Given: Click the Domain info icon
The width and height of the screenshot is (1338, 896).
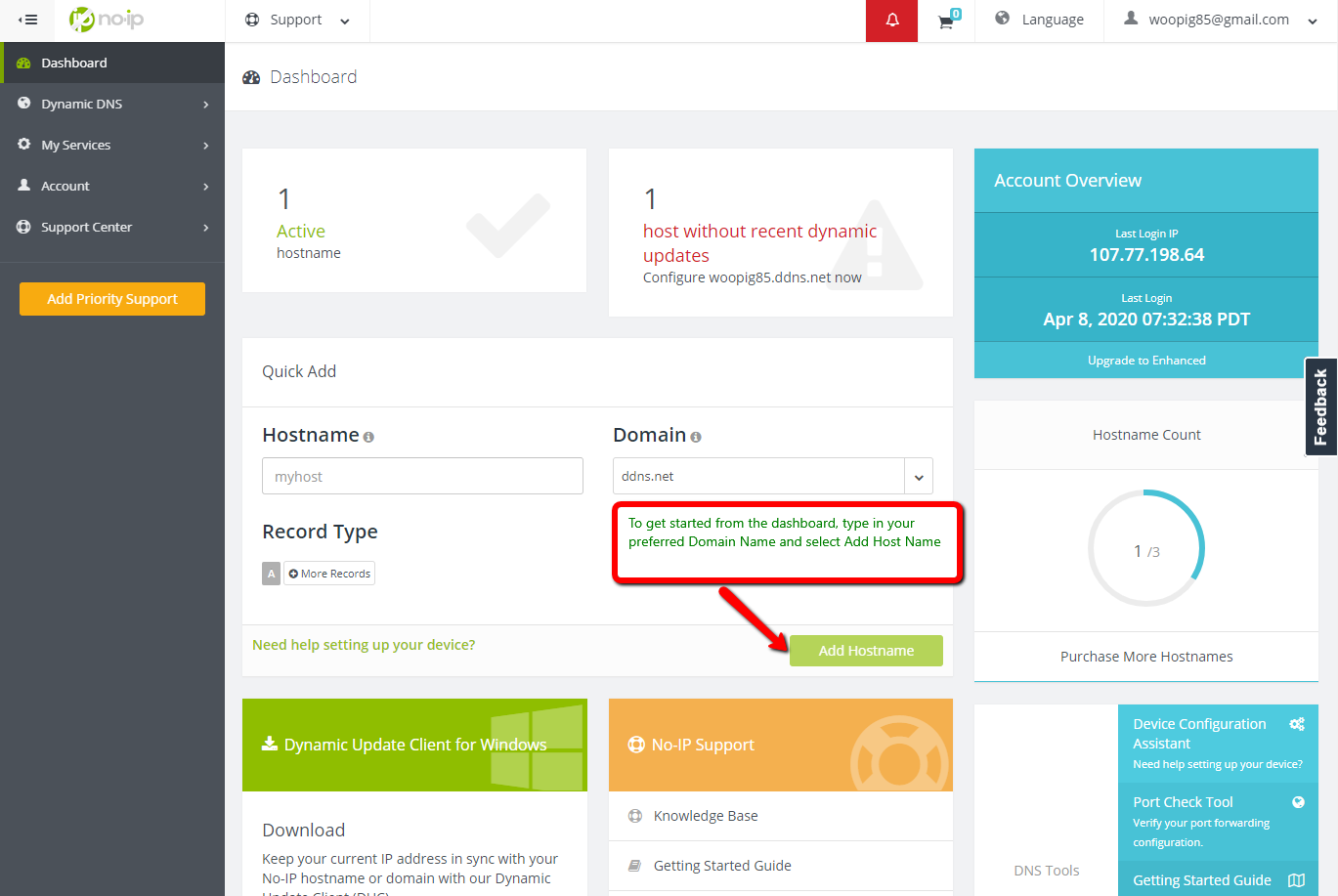Looking at the screenshot, I should tap(696, 437).
